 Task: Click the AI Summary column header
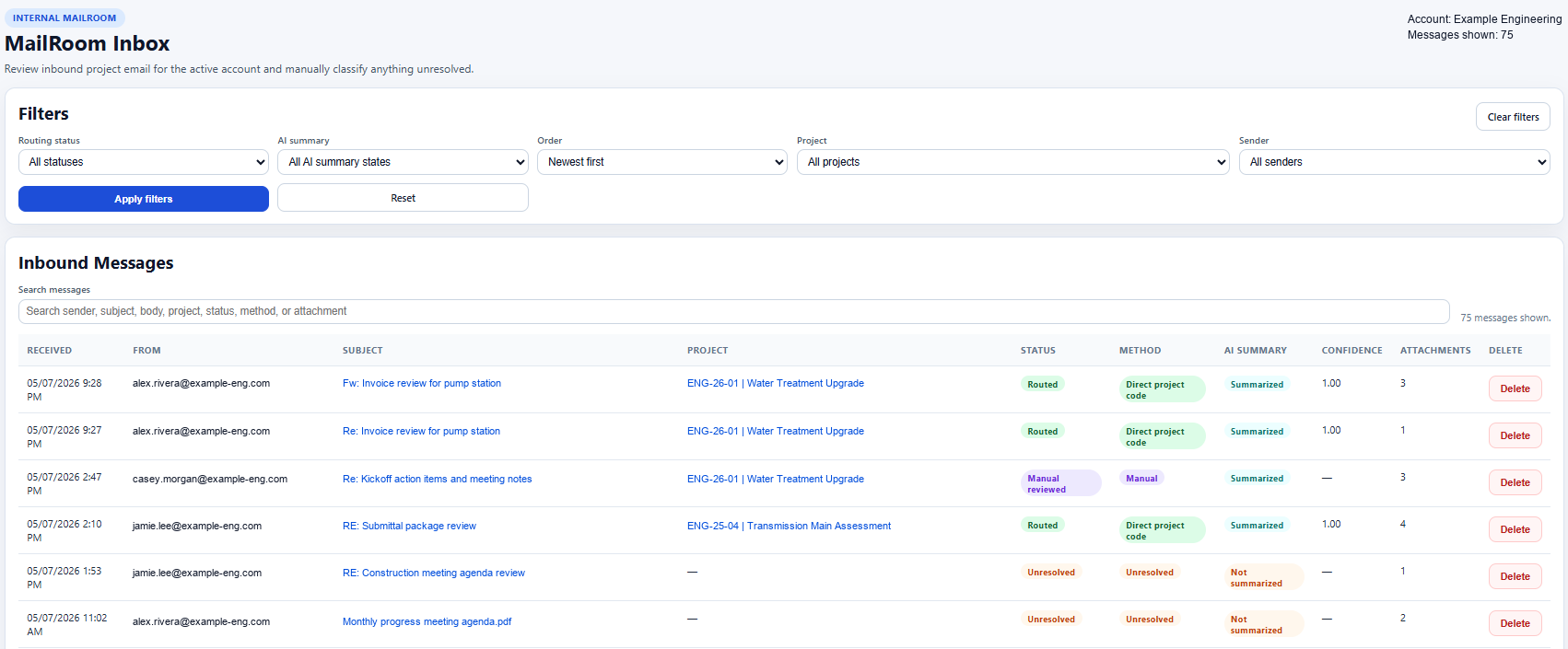point(1256,351)
